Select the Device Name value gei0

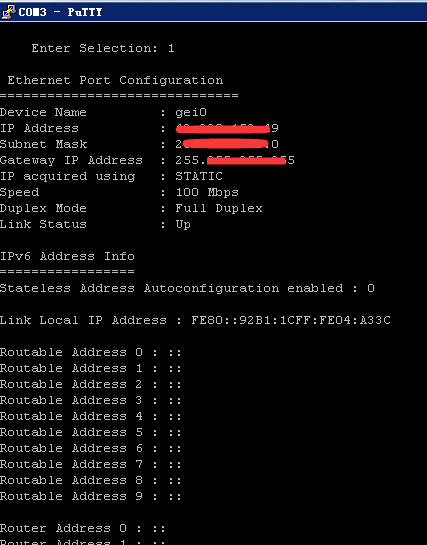click(191, 113)
